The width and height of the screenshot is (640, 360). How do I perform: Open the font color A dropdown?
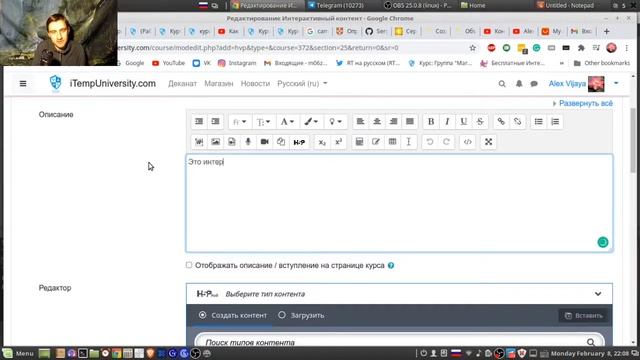(x=287, y=122)
